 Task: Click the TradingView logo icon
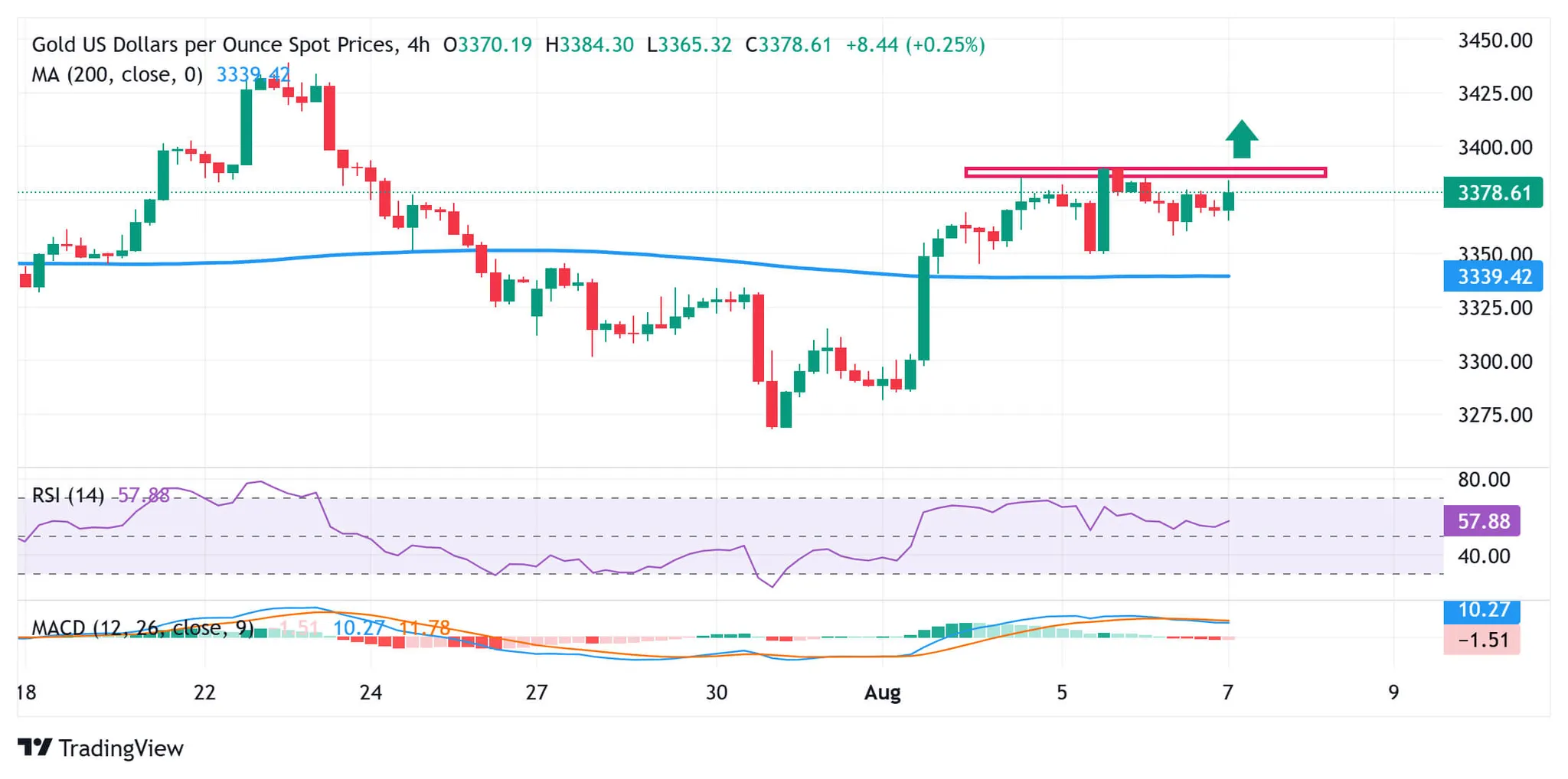[x=34, y=747]
